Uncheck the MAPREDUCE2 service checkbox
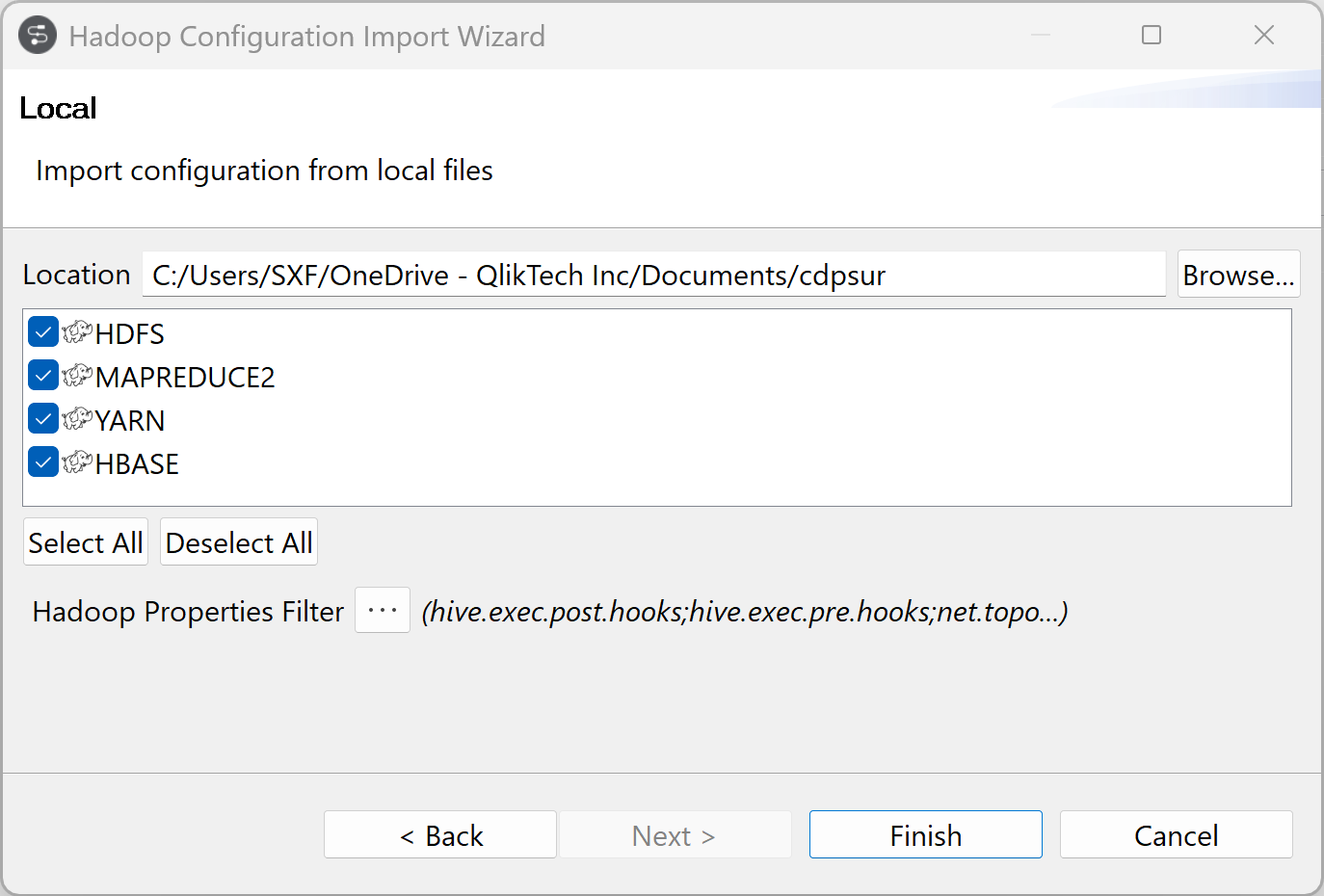The height and width of the screenshot is (896, 1324). (42, 375)
